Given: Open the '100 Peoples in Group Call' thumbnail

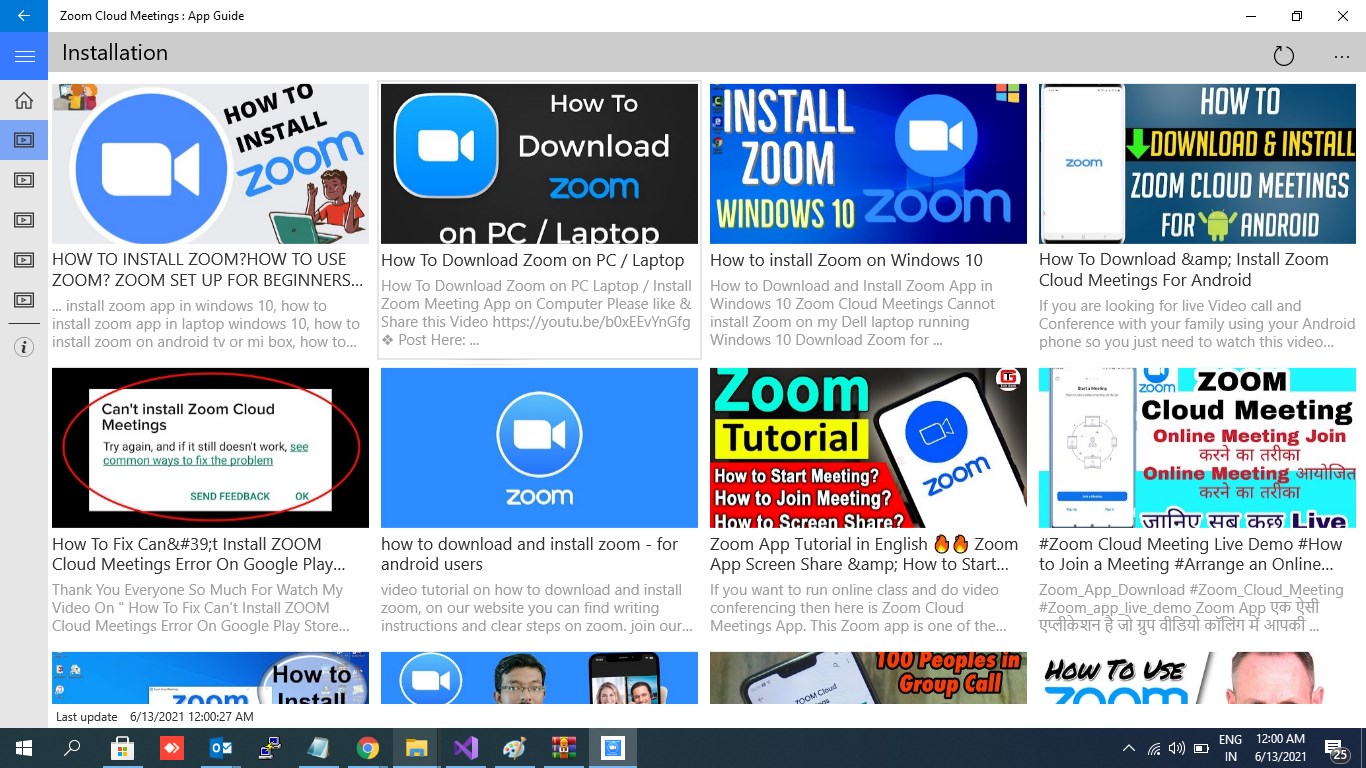Looking at the screenshot, I should pyautogui.click(x=868, y=678).
